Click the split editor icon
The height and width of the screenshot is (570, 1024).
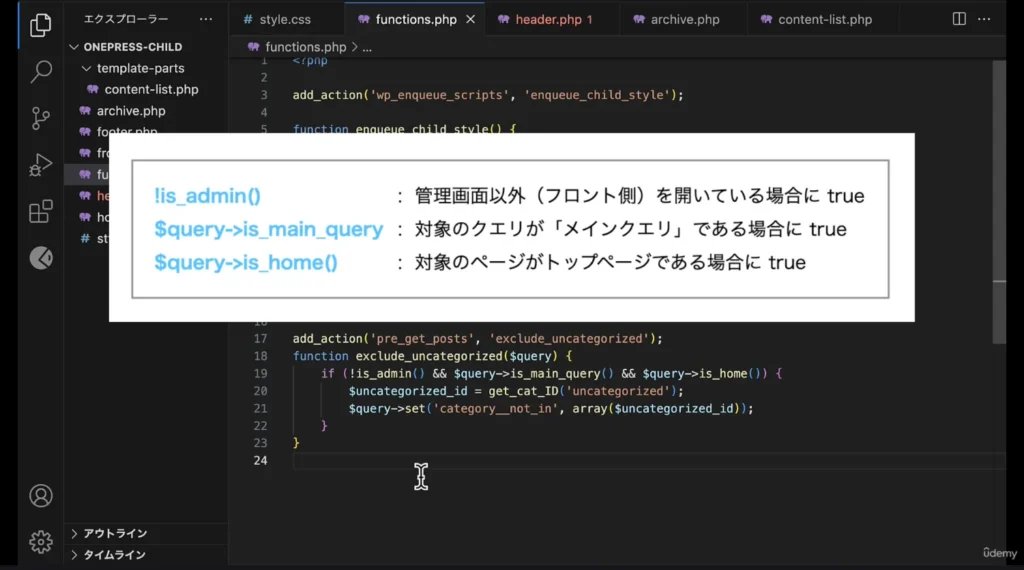(959, 19)
